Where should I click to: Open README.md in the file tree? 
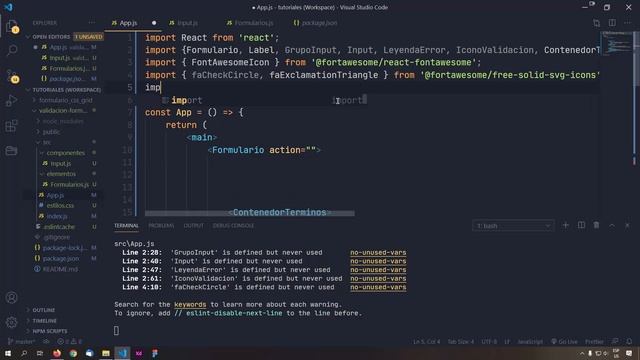tap(60, 269)
